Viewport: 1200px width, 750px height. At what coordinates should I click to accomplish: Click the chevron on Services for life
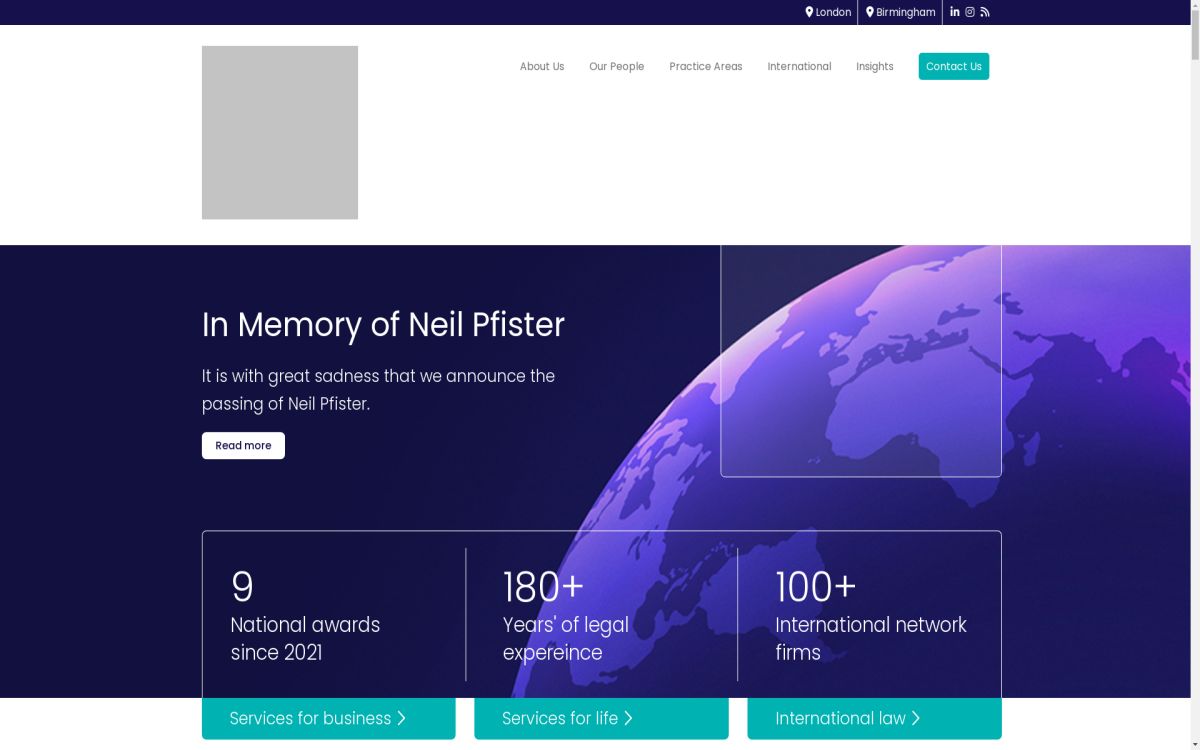point(629,718)
